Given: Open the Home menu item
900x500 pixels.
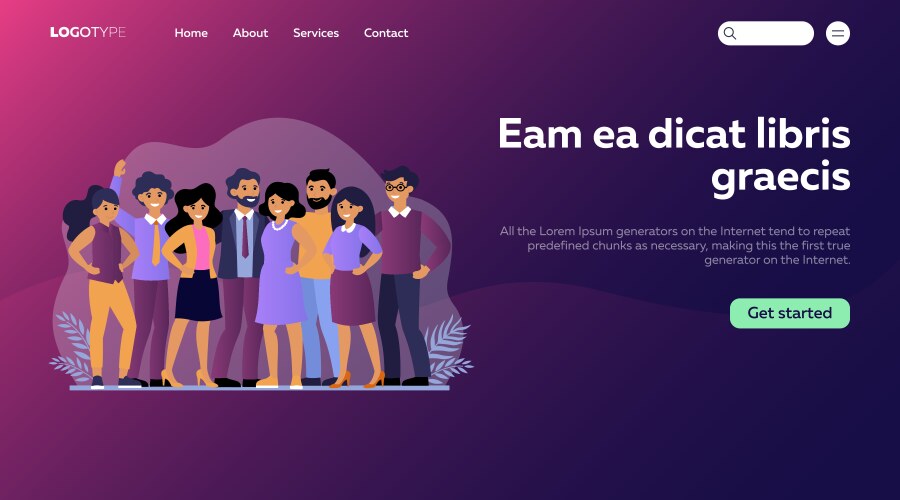Looking at the screenshot, I should [191, 33].
